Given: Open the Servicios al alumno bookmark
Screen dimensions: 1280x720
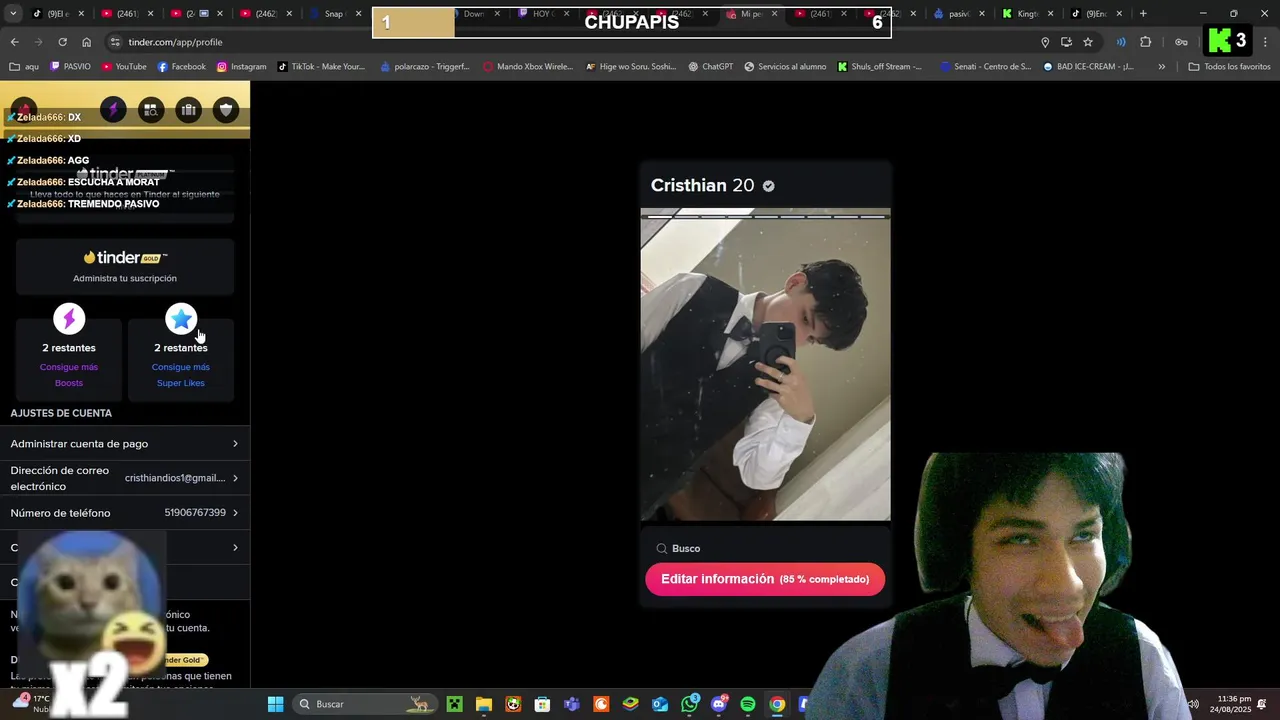Looking at the screenshot, I should coord(785,67).
